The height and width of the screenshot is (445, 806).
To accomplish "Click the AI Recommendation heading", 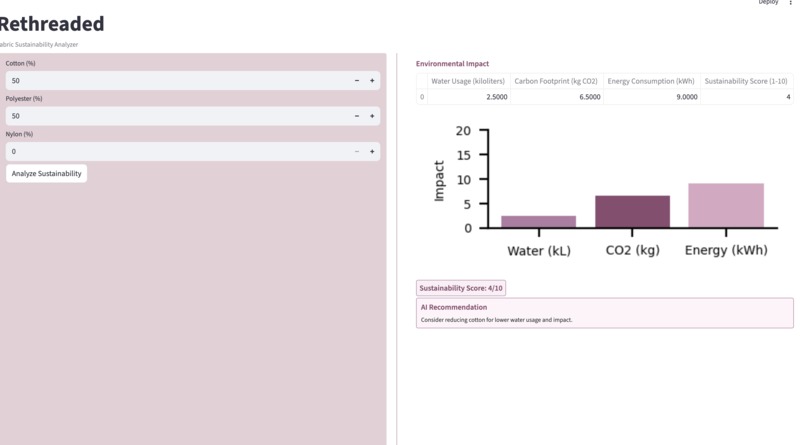I will 454,307.
